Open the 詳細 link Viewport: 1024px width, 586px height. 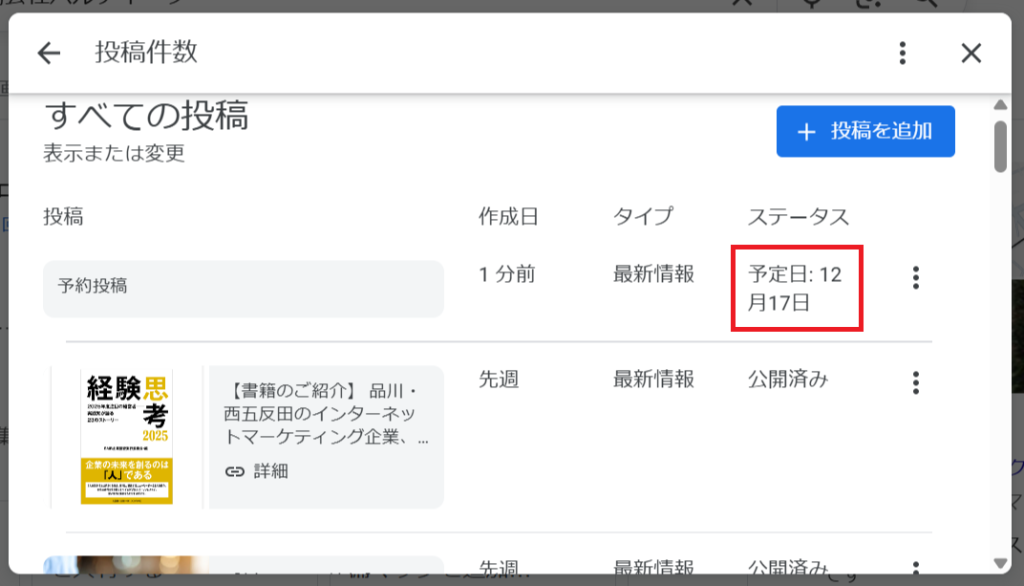pyautogui.click(x=270, y=471)
